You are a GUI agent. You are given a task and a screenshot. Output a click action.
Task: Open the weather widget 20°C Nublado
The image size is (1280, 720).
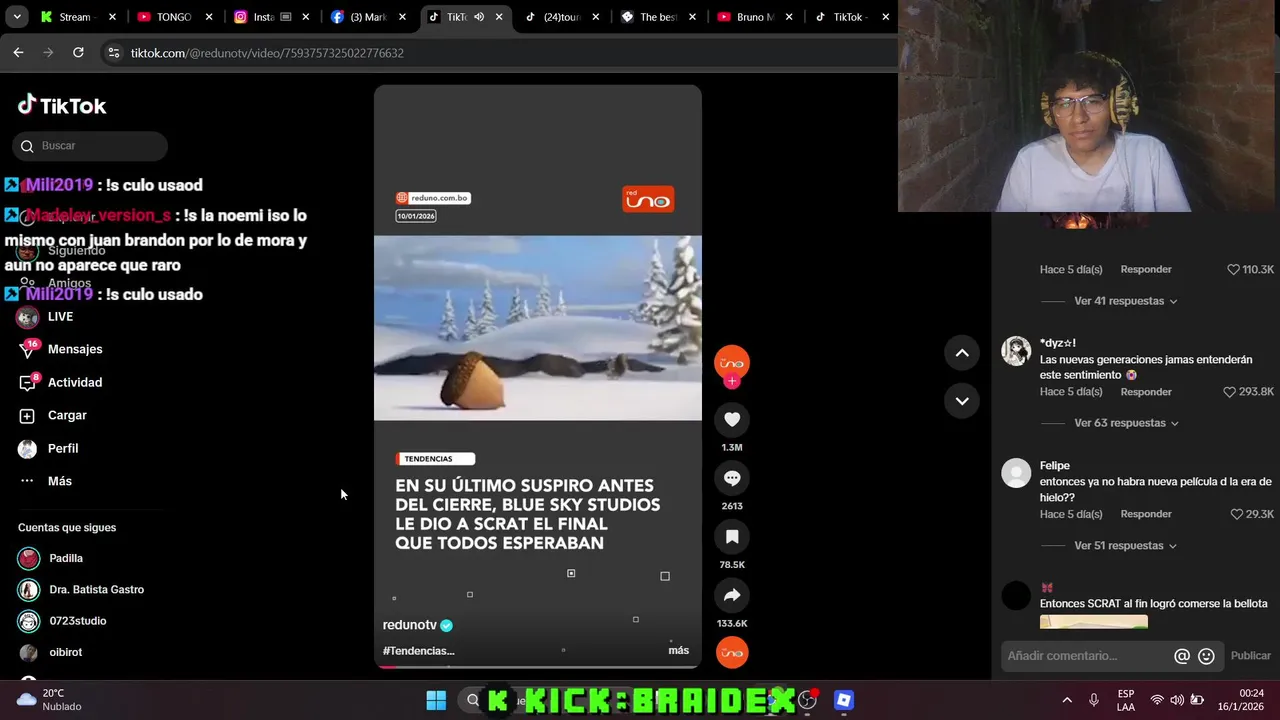pyautogui.click(x=50, y=700)
